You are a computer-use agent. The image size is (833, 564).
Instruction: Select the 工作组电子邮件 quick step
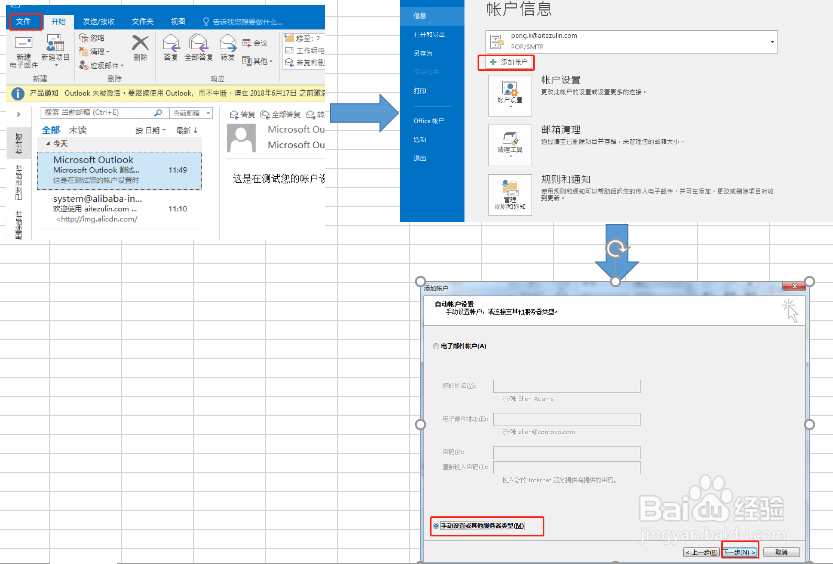pos(304,50)
